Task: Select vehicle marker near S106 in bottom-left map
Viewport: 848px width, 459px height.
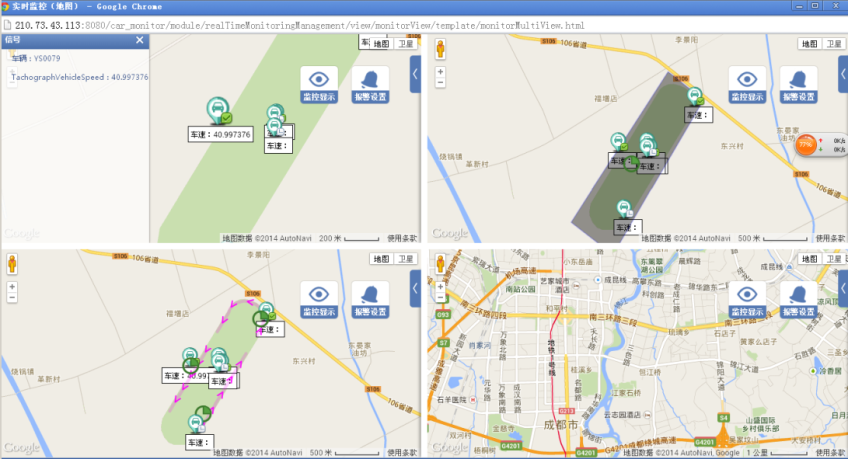Action: 266,312
